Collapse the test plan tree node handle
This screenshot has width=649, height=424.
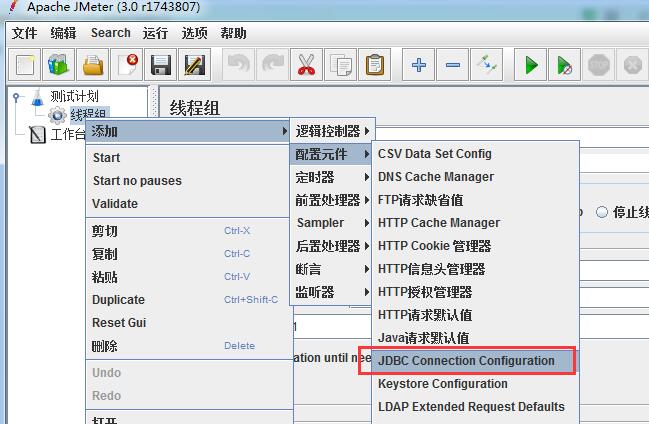coord(16,97)
